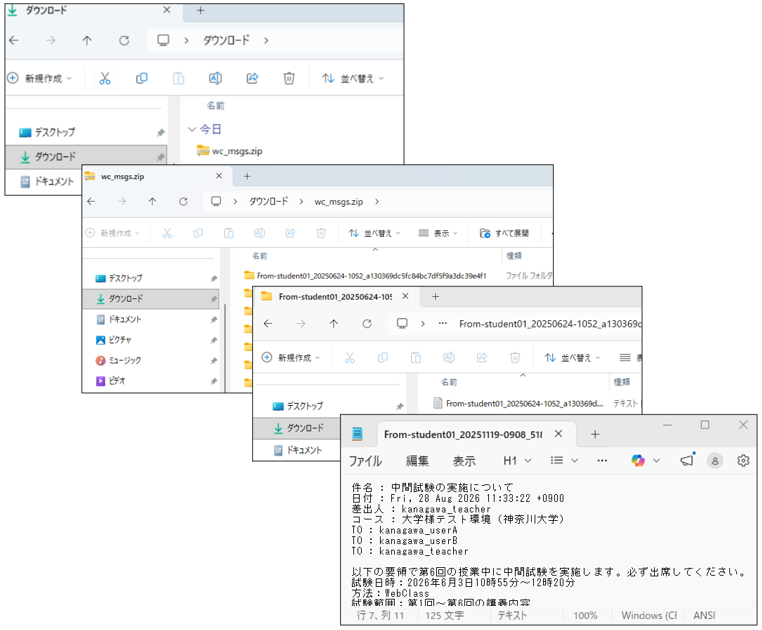This screenshot has height=630, width=762.
Task: Select wc_msgs.zip file in Downloads
Action: point(230,151)
